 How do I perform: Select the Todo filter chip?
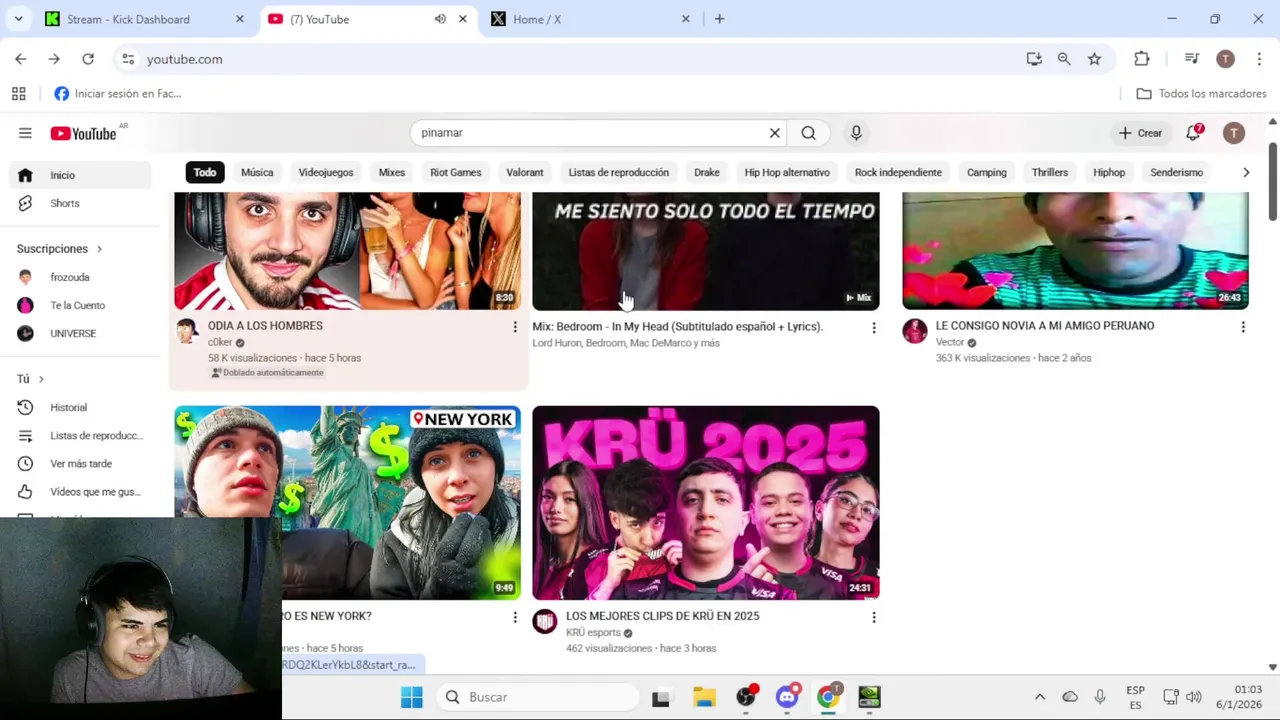pyautogui.click(x=205, y=172)
